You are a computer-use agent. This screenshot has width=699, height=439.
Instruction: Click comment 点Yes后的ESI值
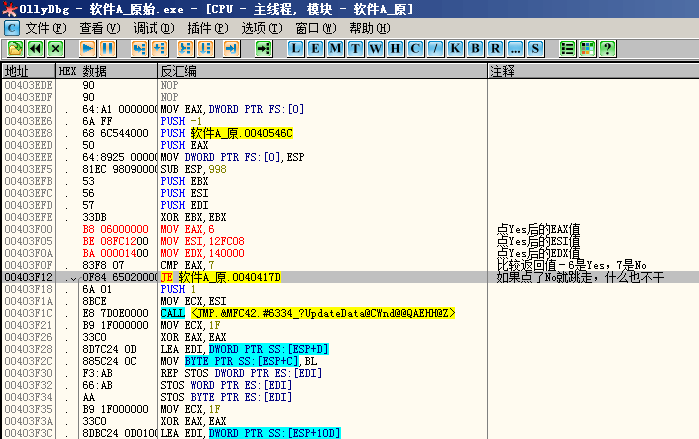539,241
